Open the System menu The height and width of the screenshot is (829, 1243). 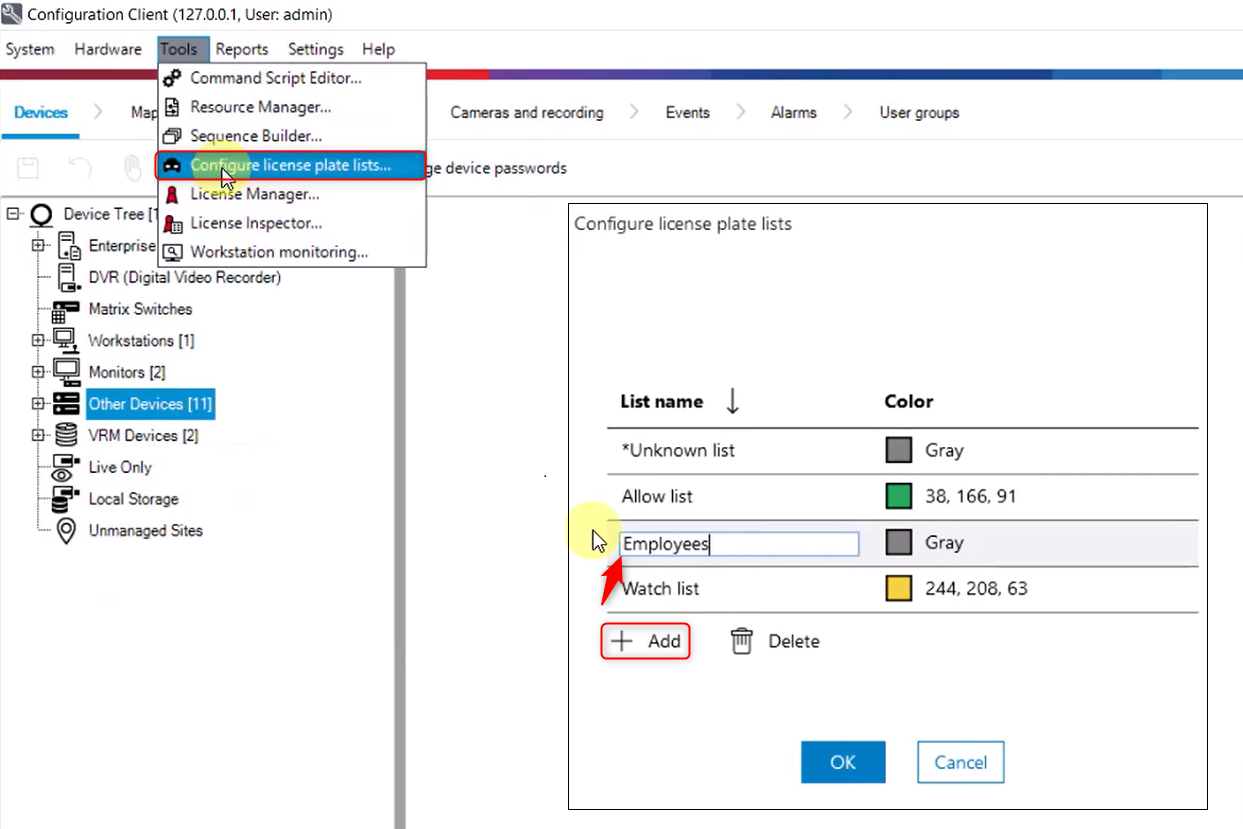(x=30, y=49)
